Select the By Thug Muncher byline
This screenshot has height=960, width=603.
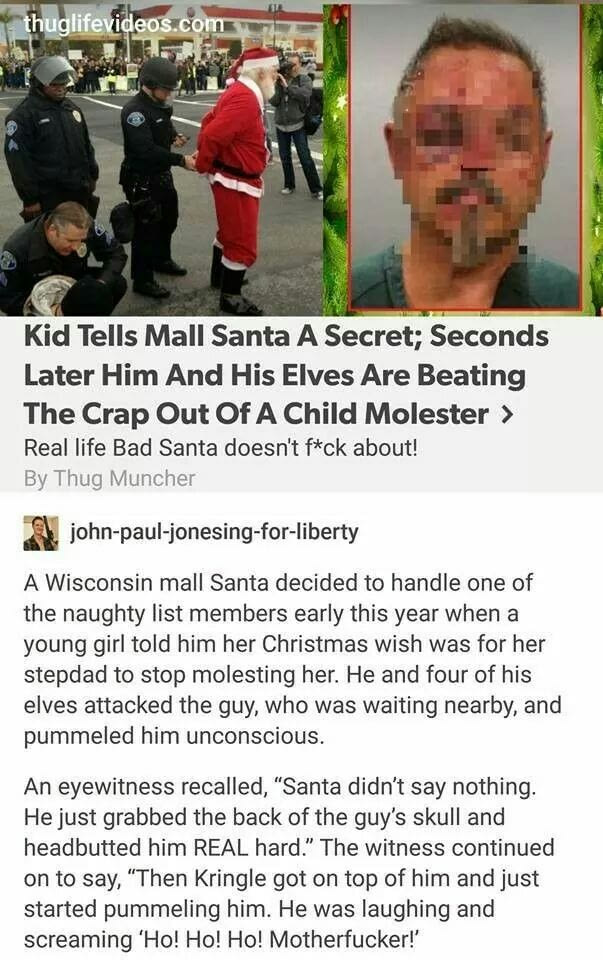pyautogui.click(x=110, y=478)
